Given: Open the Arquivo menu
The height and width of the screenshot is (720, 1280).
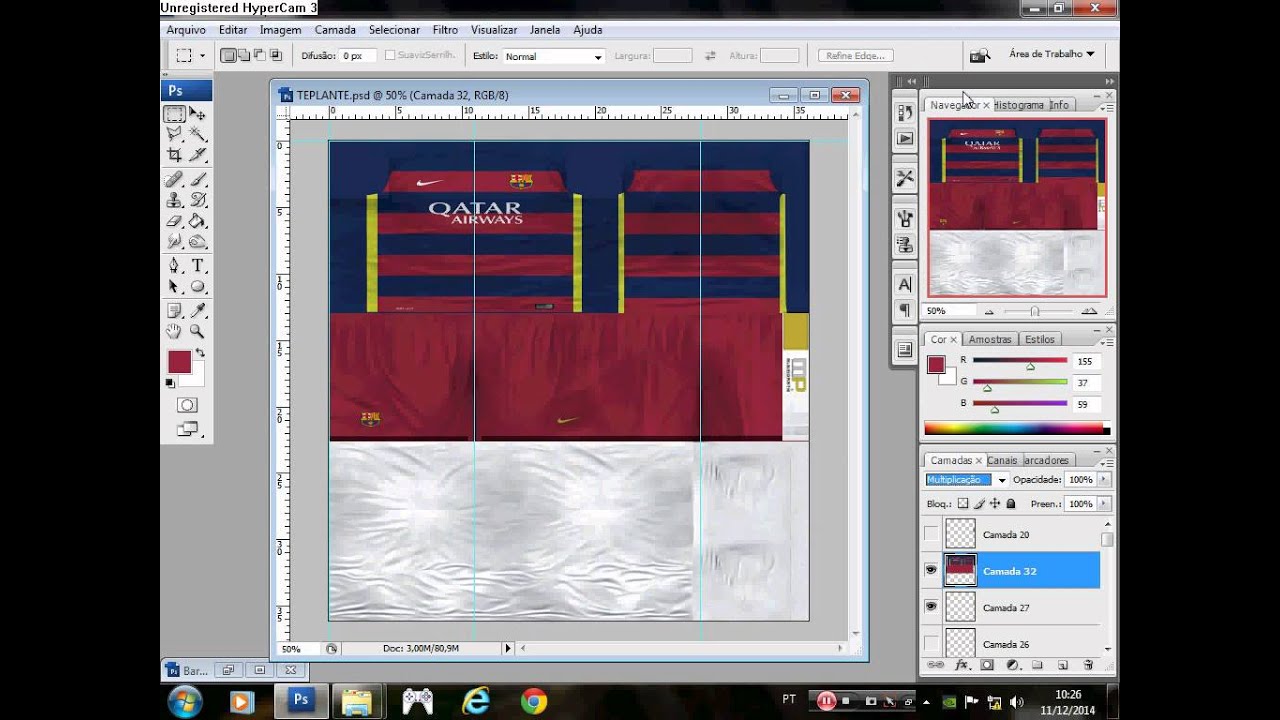Looking at the screenshot, I should tap(186, 30).
